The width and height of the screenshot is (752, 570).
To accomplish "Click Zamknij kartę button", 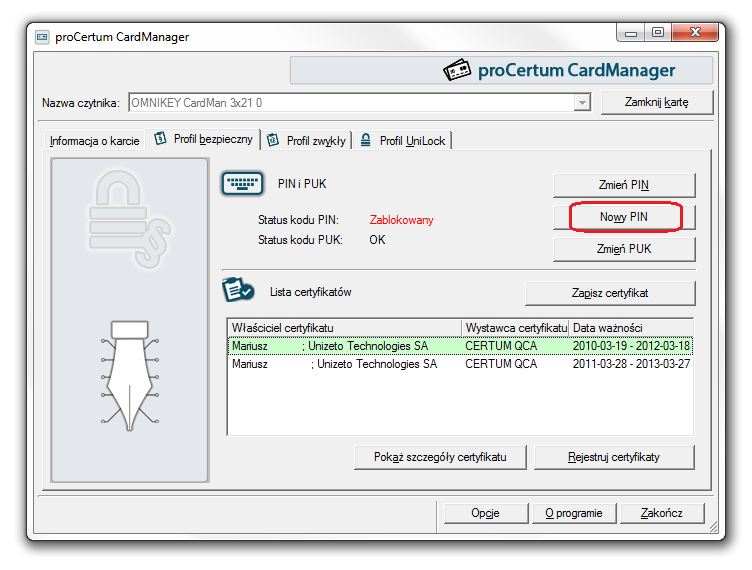I will point(657,103).
